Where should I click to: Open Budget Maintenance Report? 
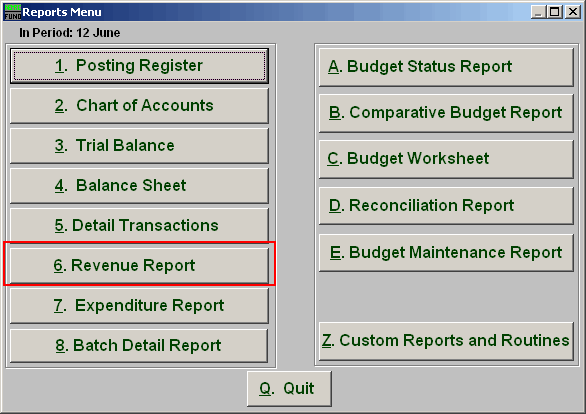click(446, 253)
